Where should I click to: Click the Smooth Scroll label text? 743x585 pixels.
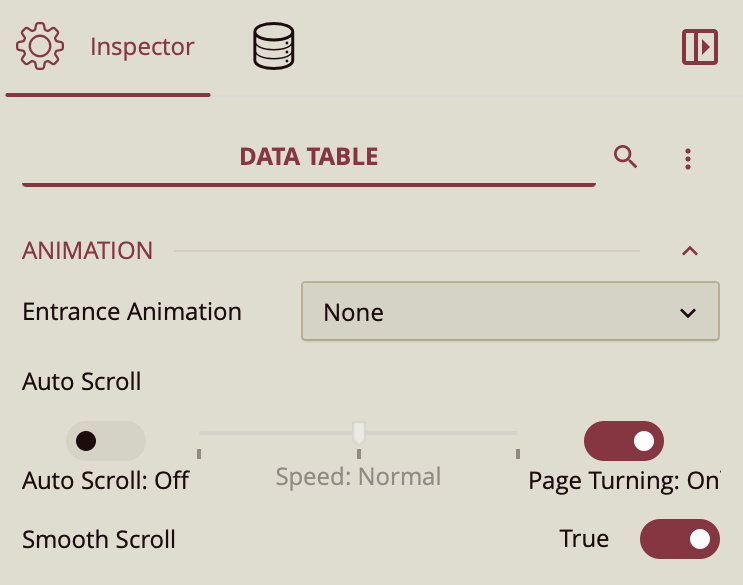click(99, 540)
